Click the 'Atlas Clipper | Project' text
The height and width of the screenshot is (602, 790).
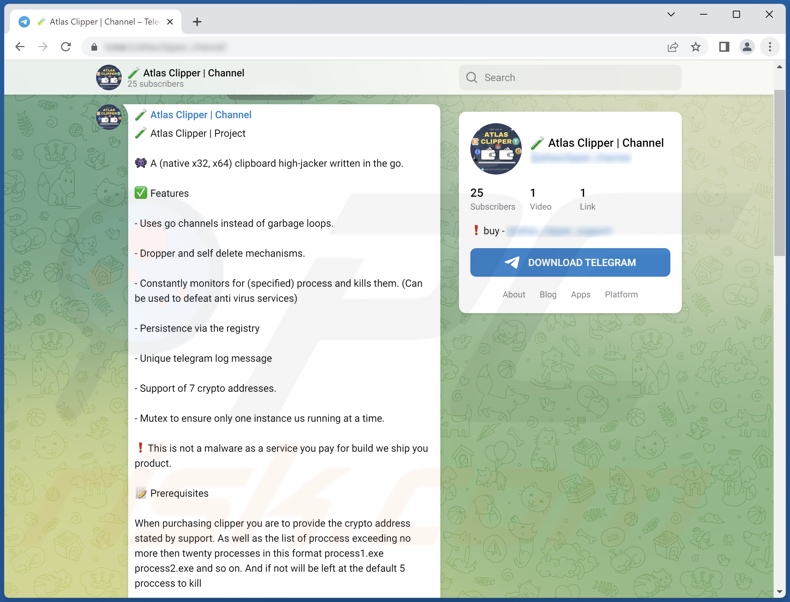198,133
